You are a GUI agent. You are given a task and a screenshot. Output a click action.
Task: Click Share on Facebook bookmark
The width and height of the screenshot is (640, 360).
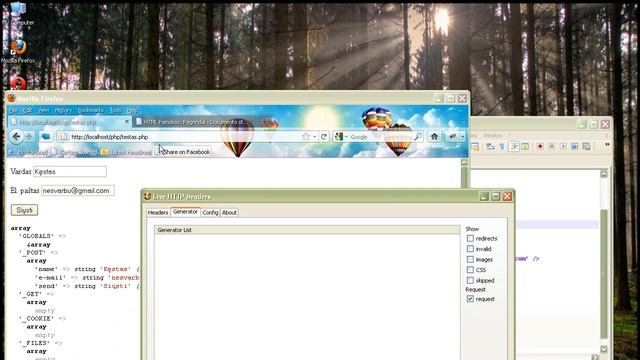[x=182, y=152]
